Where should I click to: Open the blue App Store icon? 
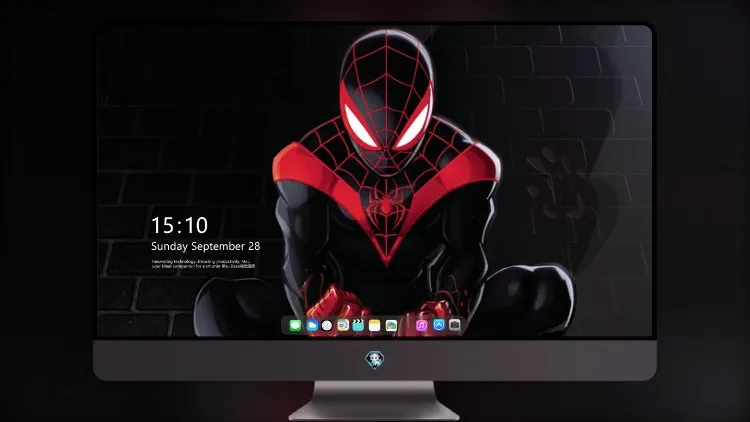coord(439,325)
